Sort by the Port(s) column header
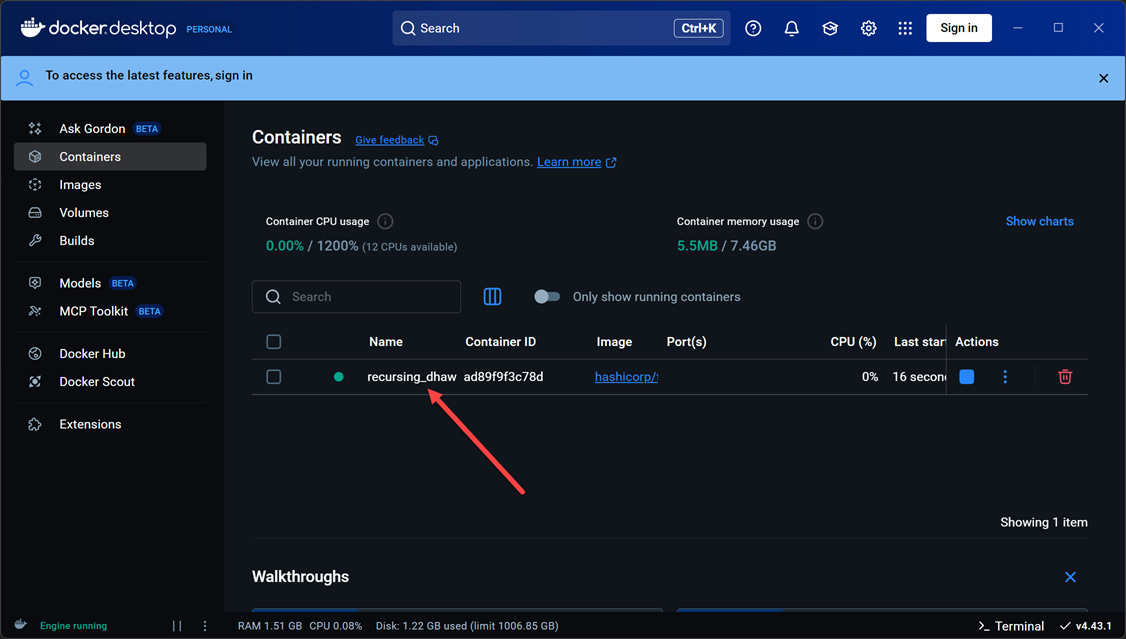1126x639 pixels. point(687,342)
